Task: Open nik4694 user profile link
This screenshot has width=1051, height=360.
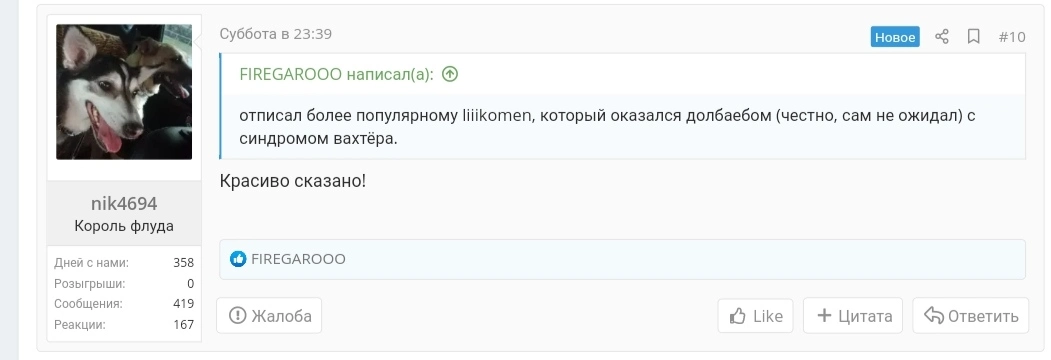Action: [x=124, y=203]
